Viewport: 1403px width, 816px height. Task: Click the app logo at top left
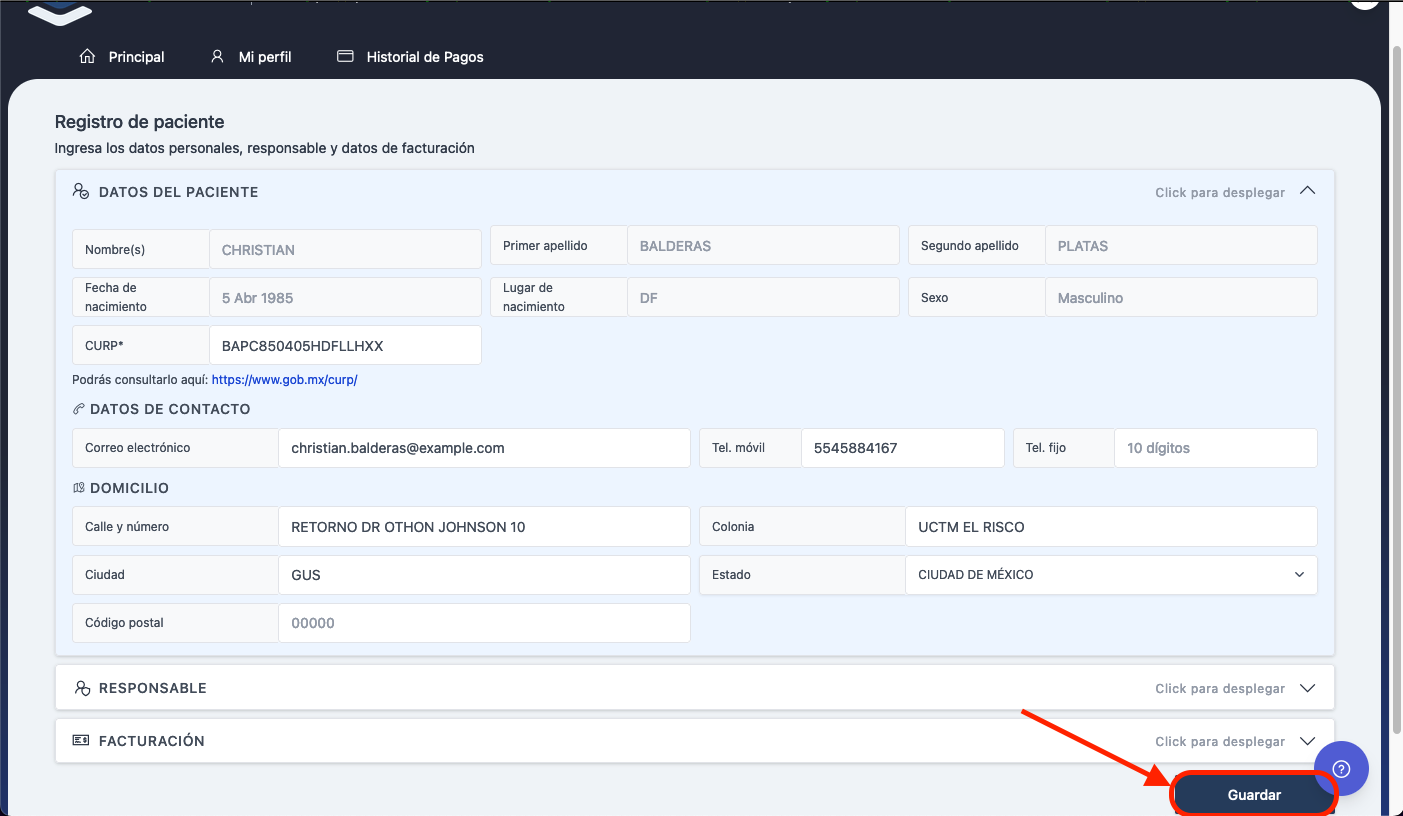tap(59, 12)
